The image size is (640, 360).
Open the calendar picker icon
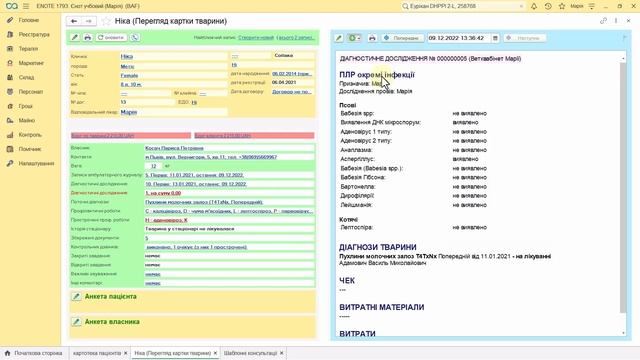click(495, 38)
